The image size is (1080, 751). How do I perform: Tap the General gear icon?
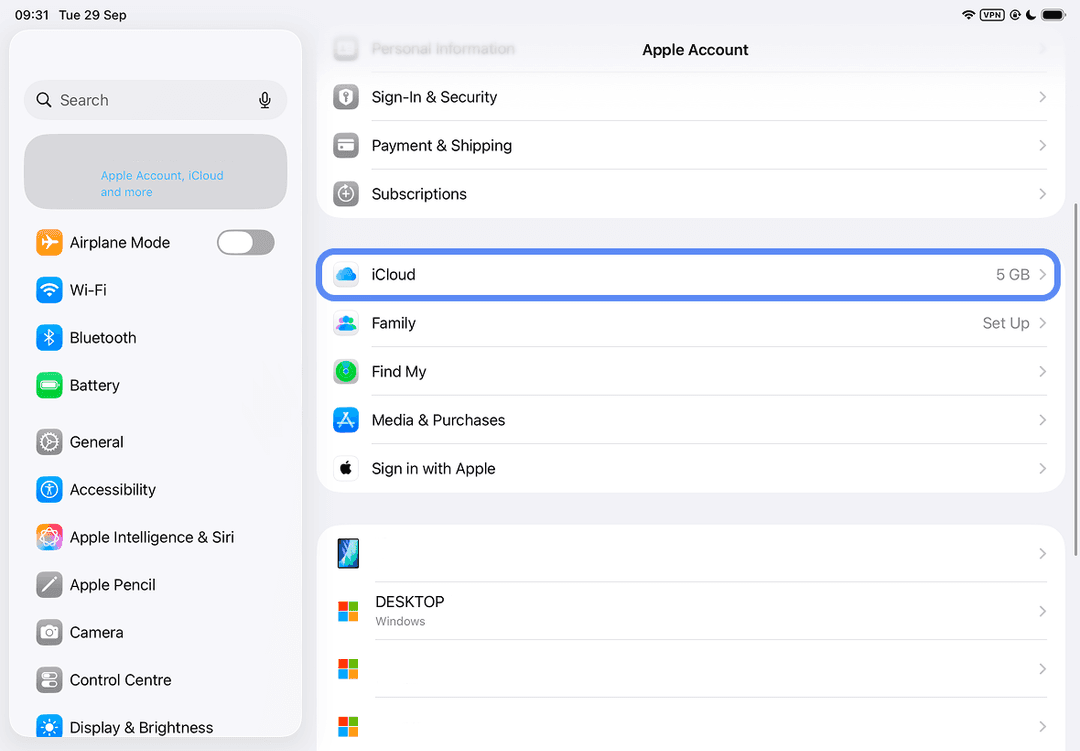[49, 442]
